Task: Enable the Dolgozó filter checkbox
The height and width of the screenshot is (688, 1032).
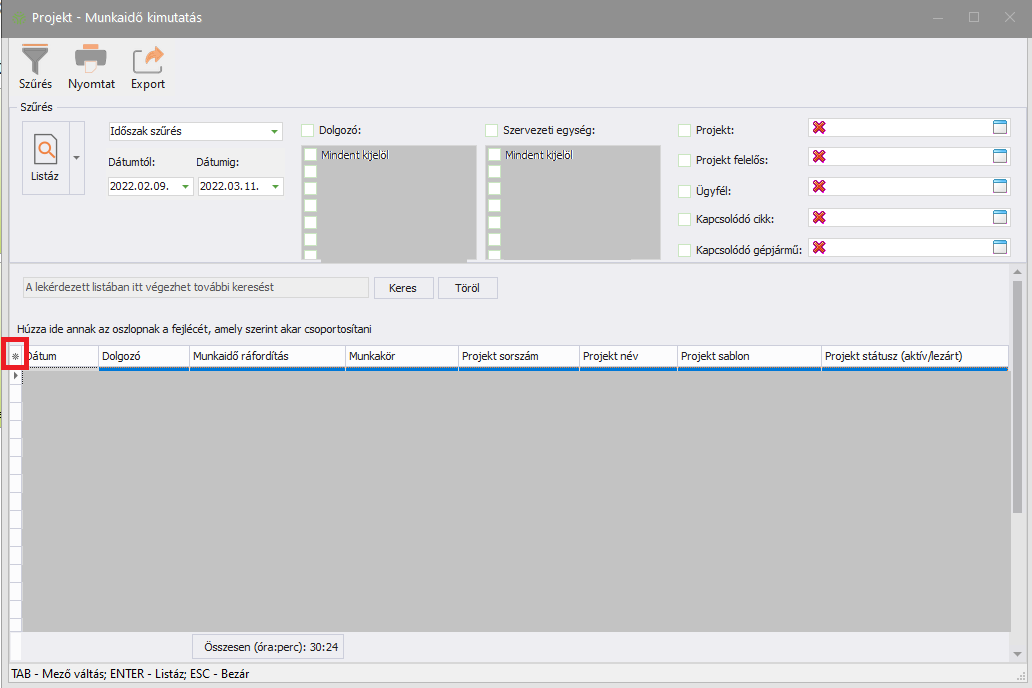Action: click(308, 130)
